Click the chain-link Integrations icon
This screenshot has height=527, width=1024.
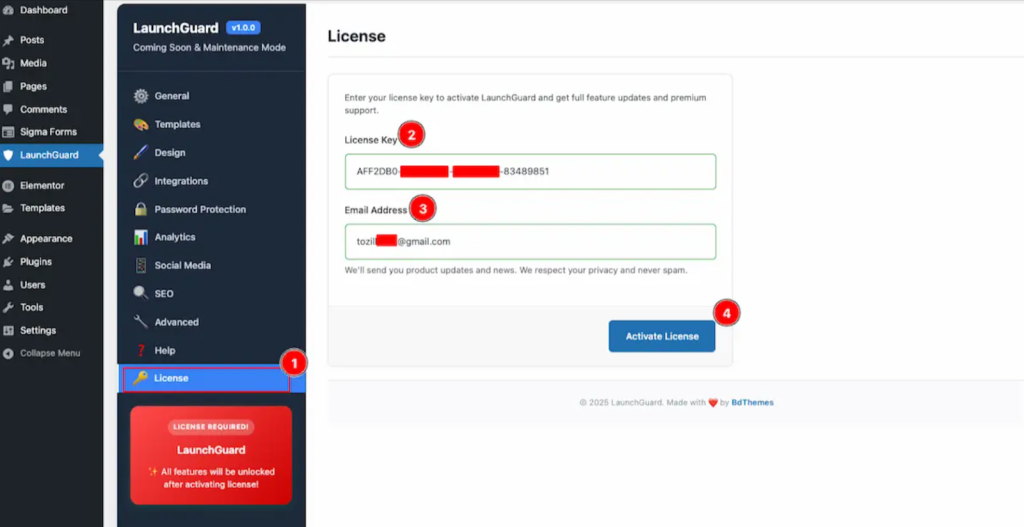[141, 181]
